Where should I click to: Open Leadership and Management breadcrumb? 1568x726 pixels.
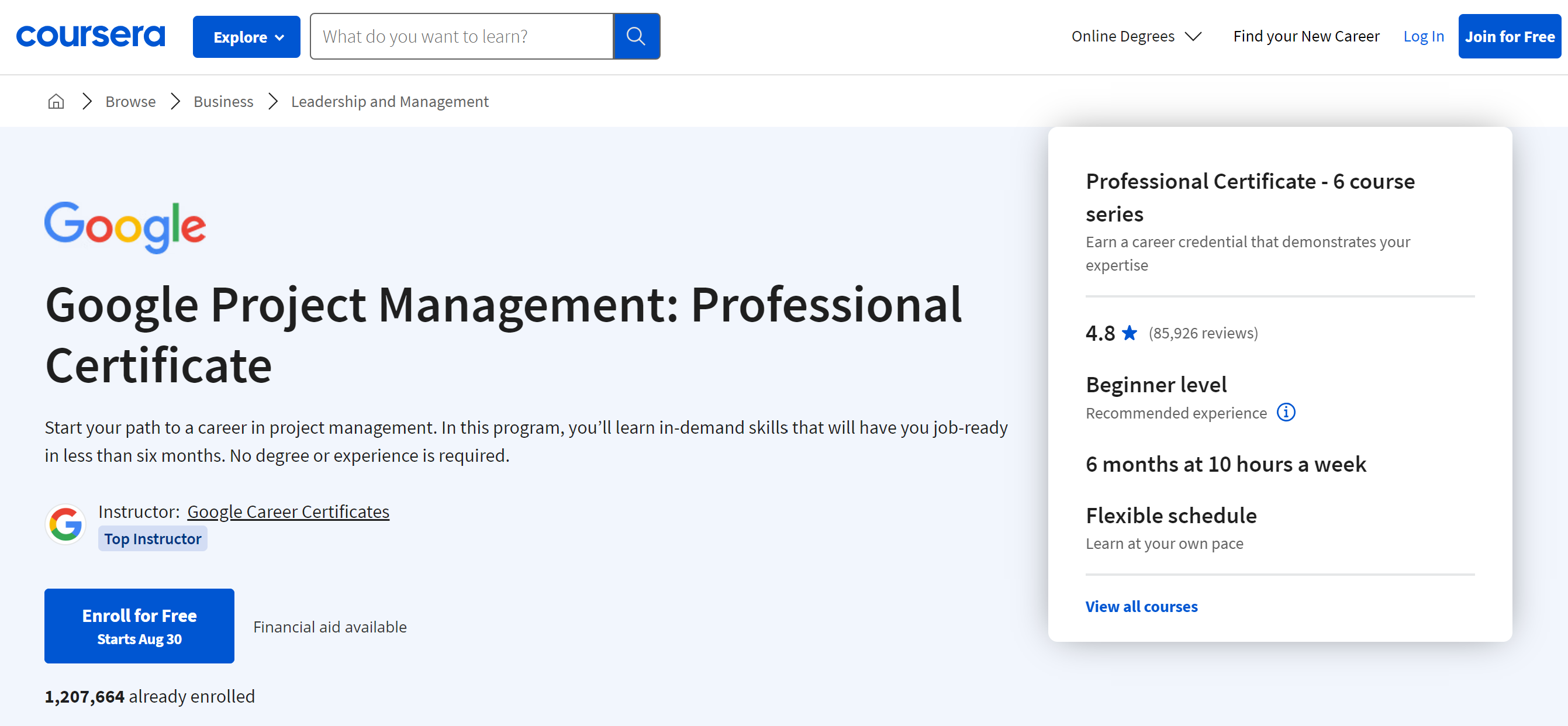(389, 102)
